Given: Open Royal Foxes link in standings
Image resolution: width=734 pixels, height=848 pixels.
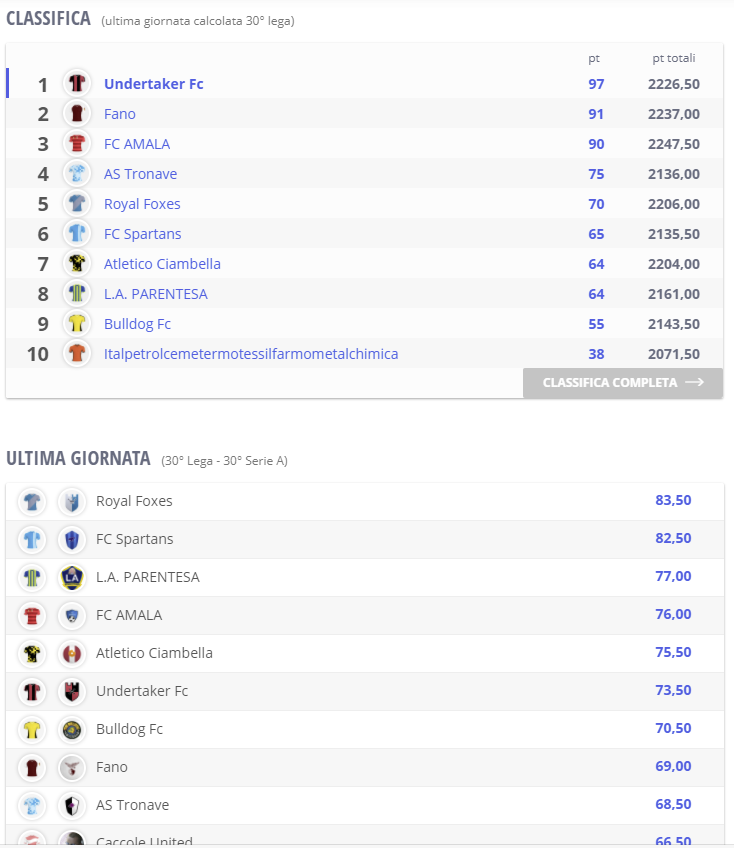Looking at the screenshot, I should [x=142, y=204].
